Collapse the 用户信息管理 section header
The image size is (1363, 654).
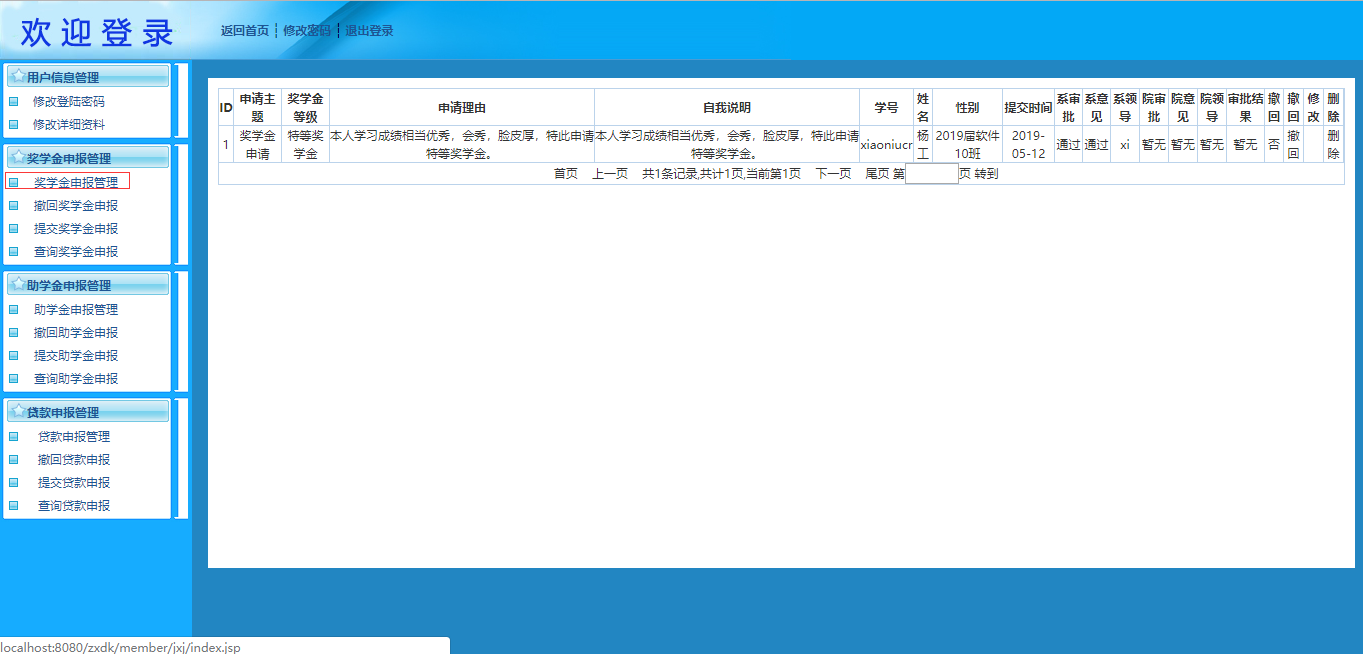[x=88, y=77]
